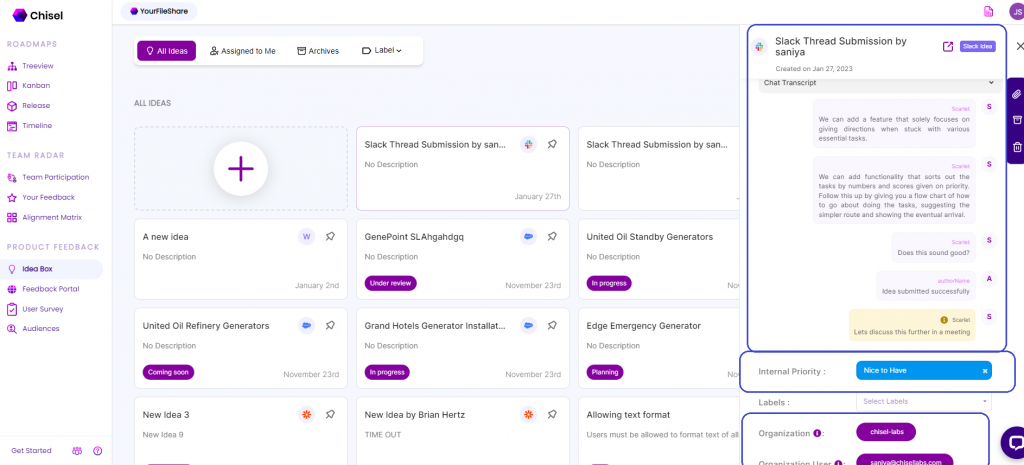Viewport: 1024px width, 465px height.
Task: Open the JS user profile avatar
Action: coord(1017,11)
